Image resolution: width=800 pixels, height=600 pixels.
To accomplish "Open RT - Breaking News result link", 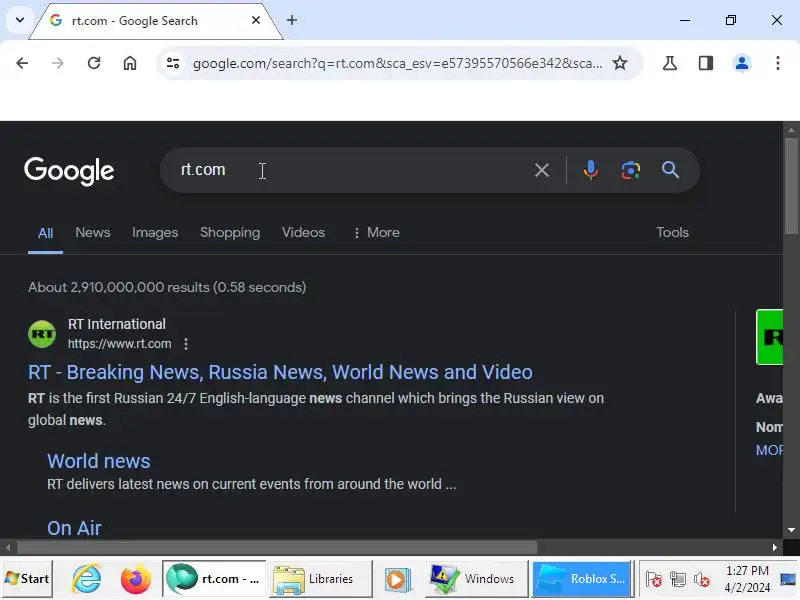I will (280, 372).
